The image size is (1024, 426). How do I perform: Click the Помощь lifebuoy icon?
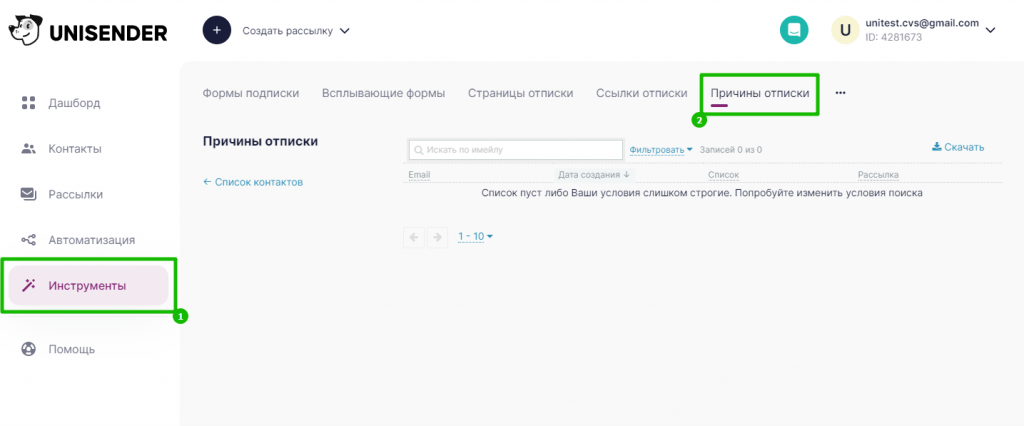[28, 349]
